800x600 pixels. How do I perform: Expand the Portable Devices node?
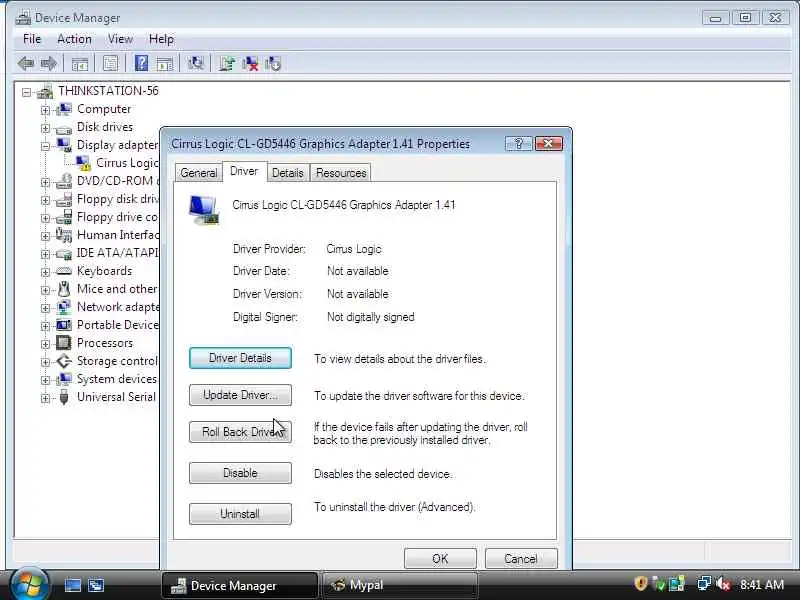[45, 327]
